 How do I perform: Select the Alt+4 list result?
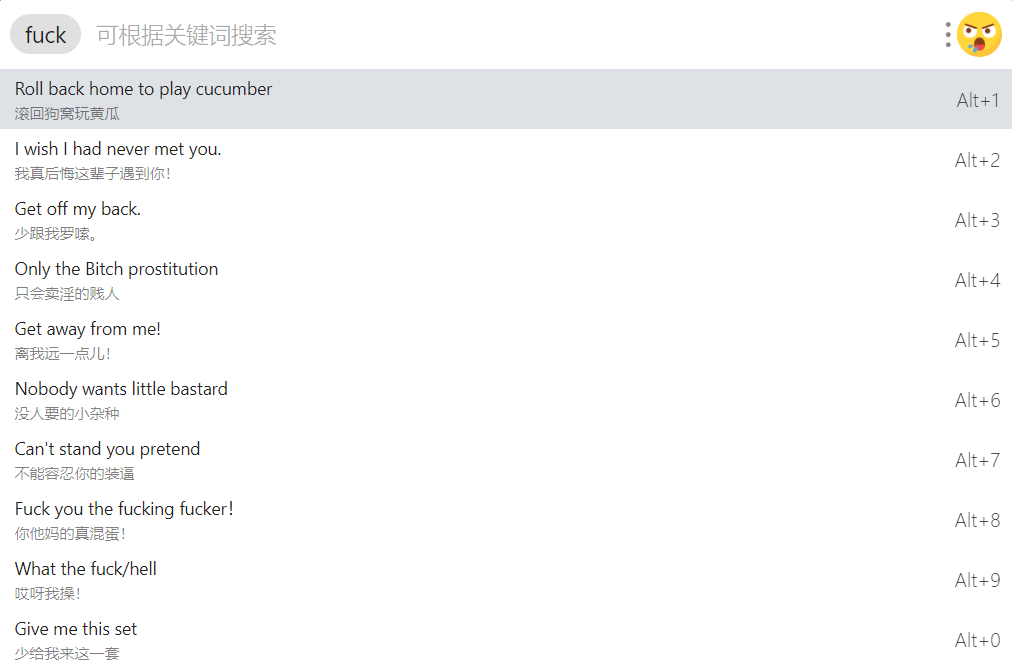coord(506,280)
